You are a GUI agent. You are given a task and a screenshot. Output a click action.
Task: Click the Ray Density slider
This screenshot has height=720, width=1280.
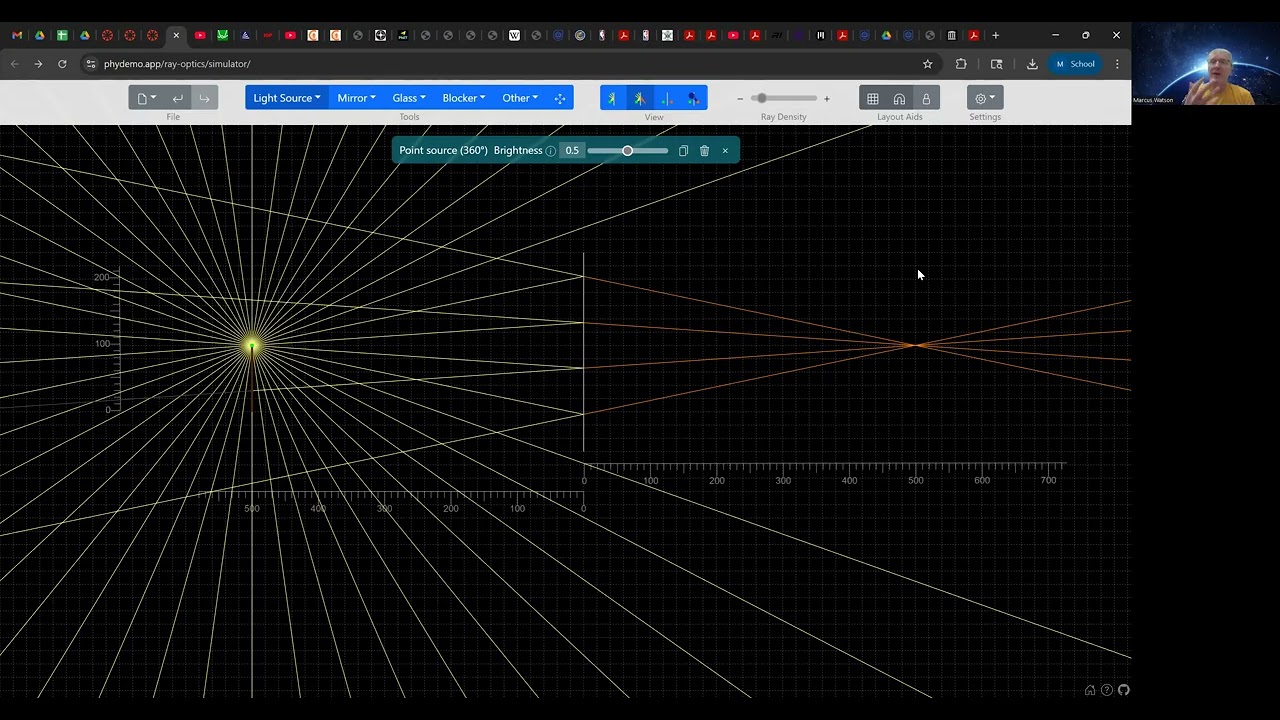click(783, 98)
